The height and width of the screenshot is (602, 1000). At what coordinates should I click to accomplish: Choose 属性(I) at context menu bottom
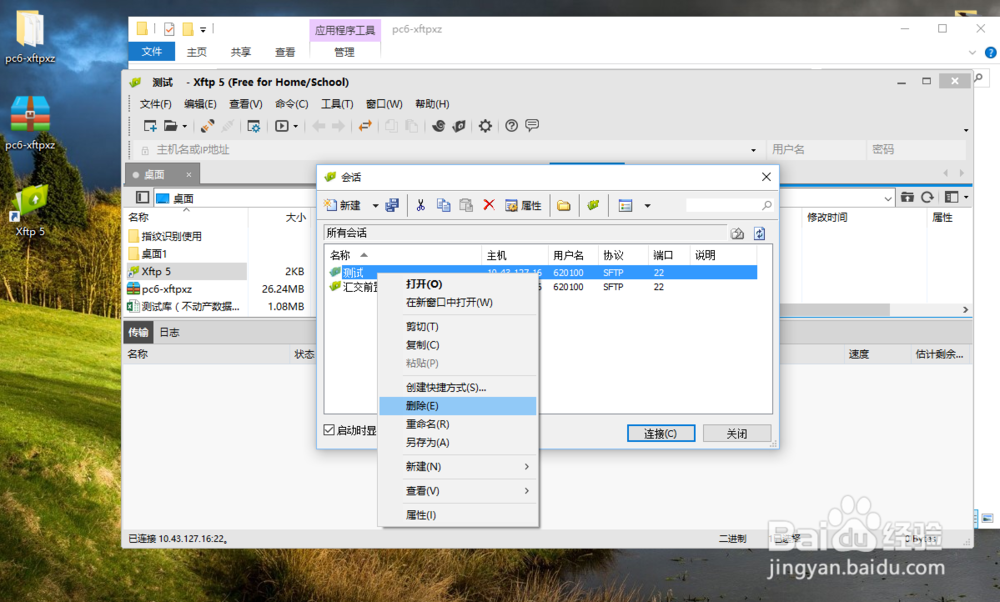(x=459, y=515)
